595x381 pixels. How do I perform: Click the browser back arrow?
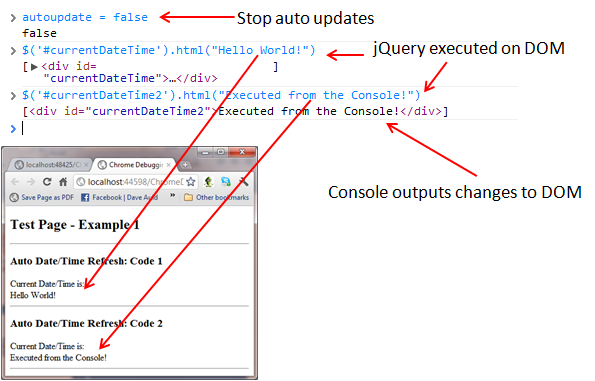[x=15, y=182]
